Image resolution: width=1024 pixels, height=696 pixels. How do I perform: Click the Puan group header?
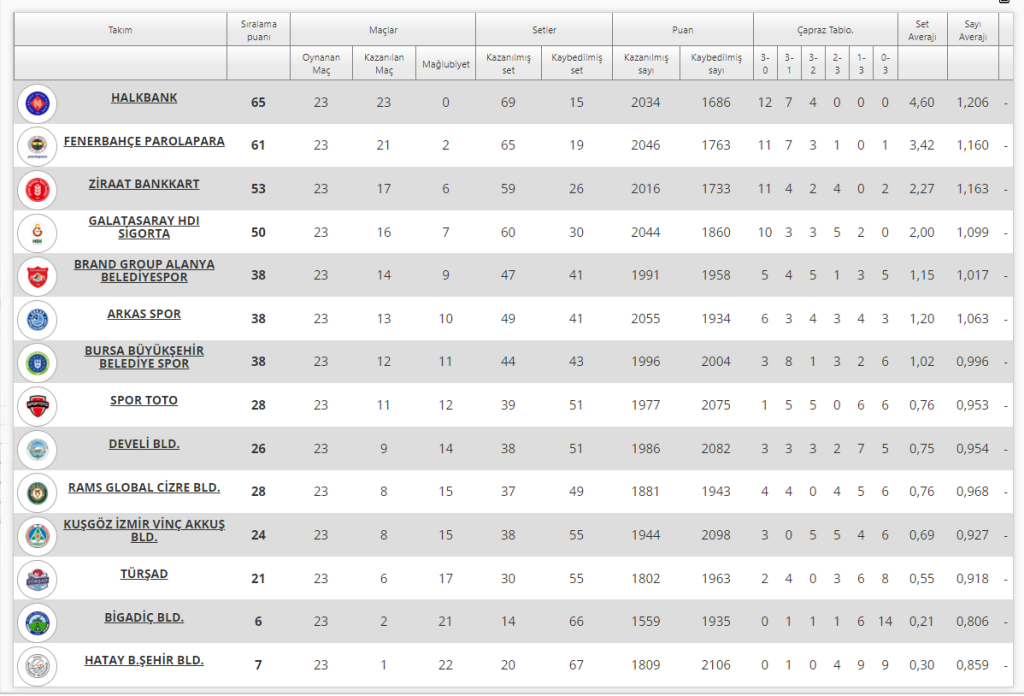pos(682,30)
